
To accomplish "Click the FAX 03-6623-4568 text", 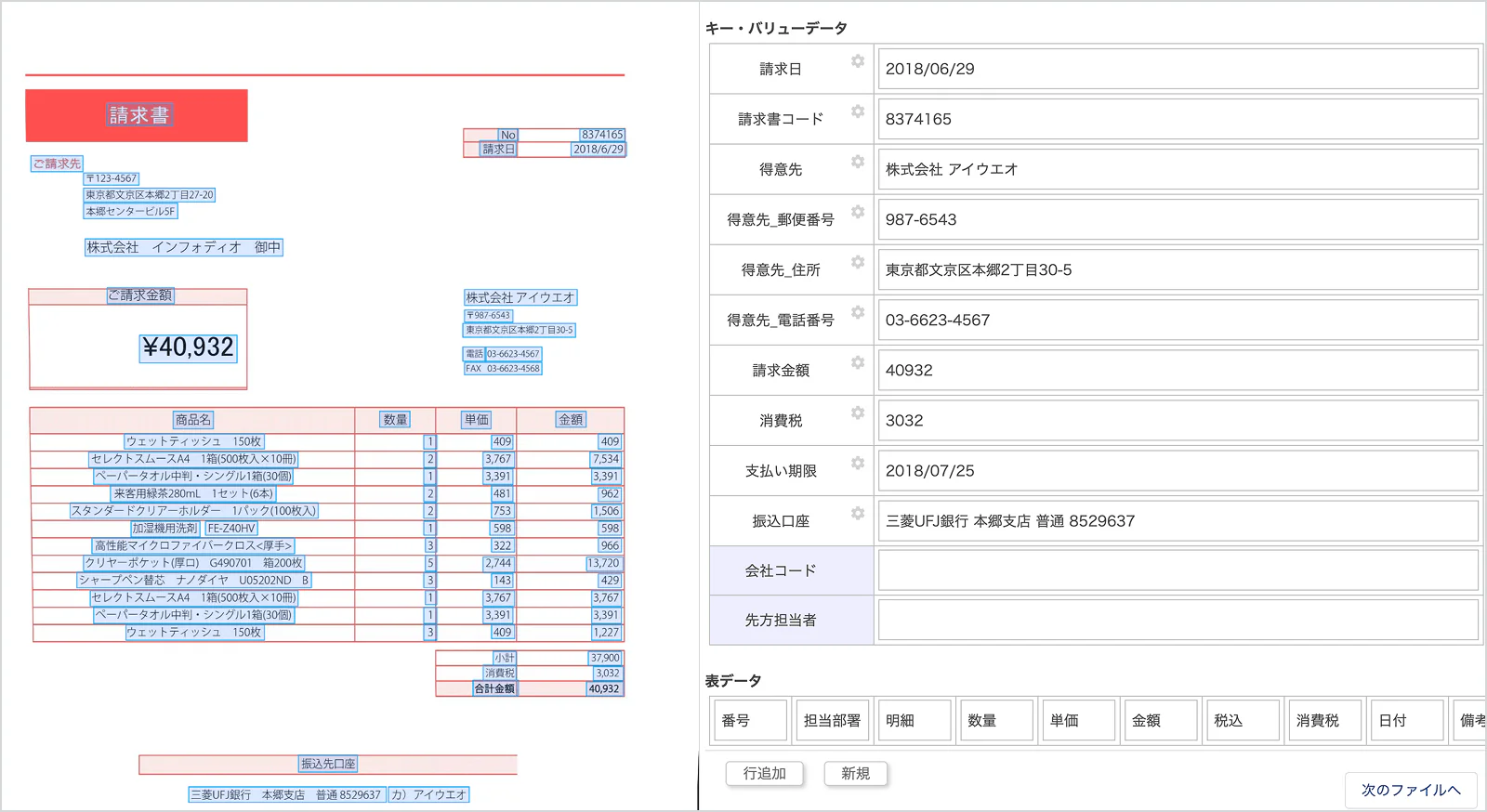I will point(502,369).
